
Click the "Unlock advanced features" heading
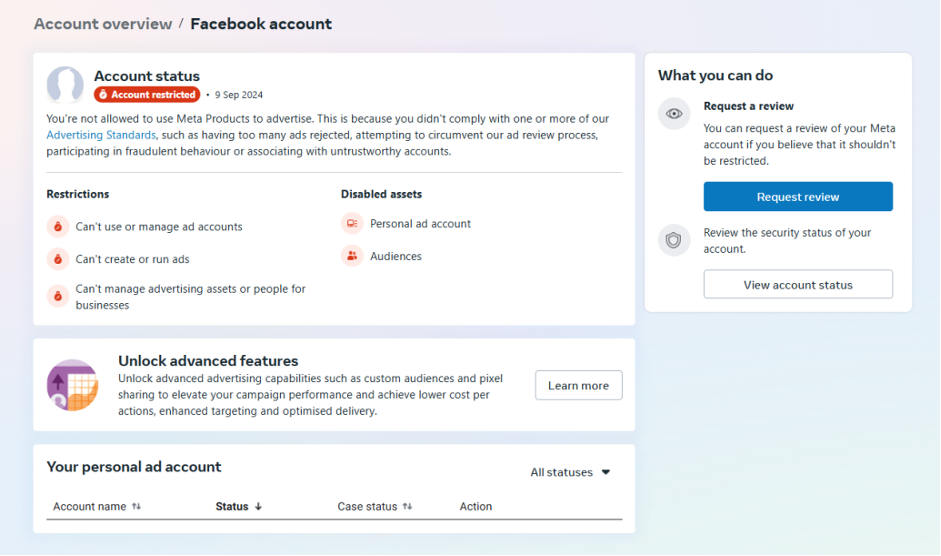(x=208, y=361)
